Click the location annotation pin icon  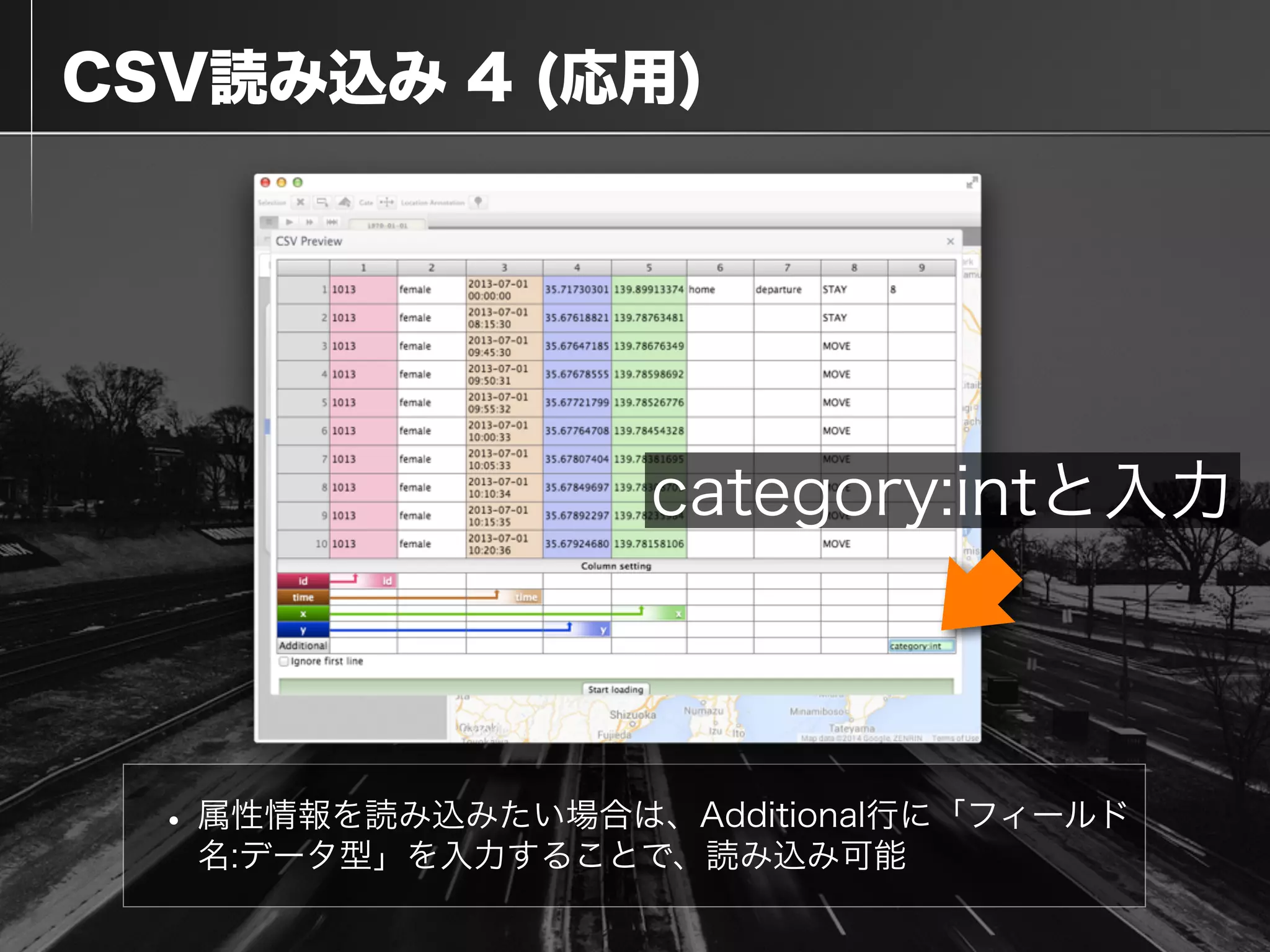point(478,202)
